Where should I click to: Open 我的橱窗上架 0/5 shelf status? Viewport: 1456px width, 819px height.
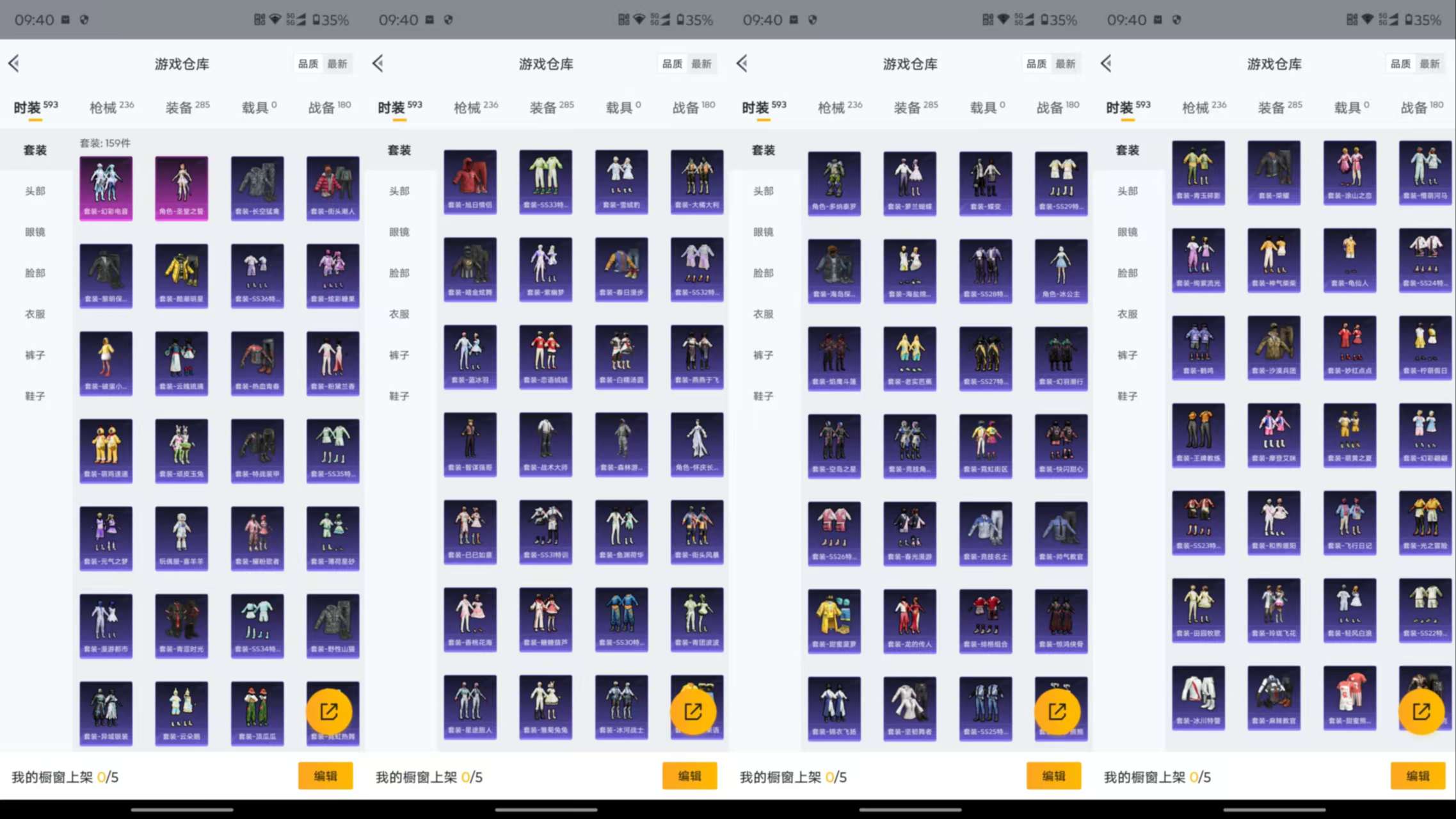tap(64, 777)
